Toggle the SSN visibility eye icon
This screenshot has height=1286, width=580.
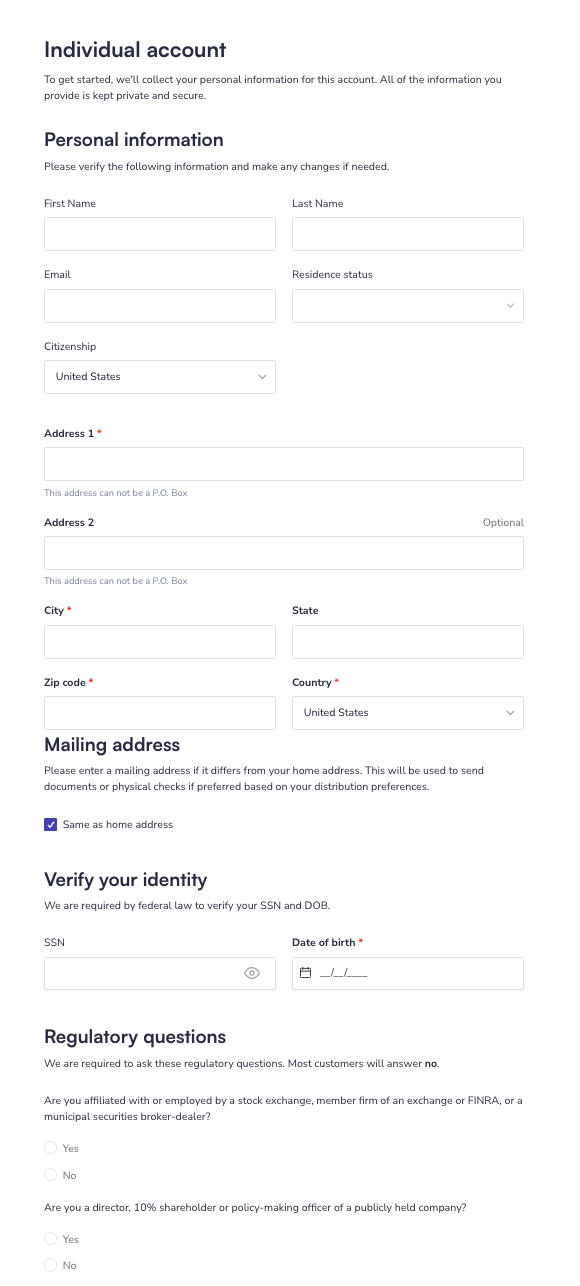(252, 973)
